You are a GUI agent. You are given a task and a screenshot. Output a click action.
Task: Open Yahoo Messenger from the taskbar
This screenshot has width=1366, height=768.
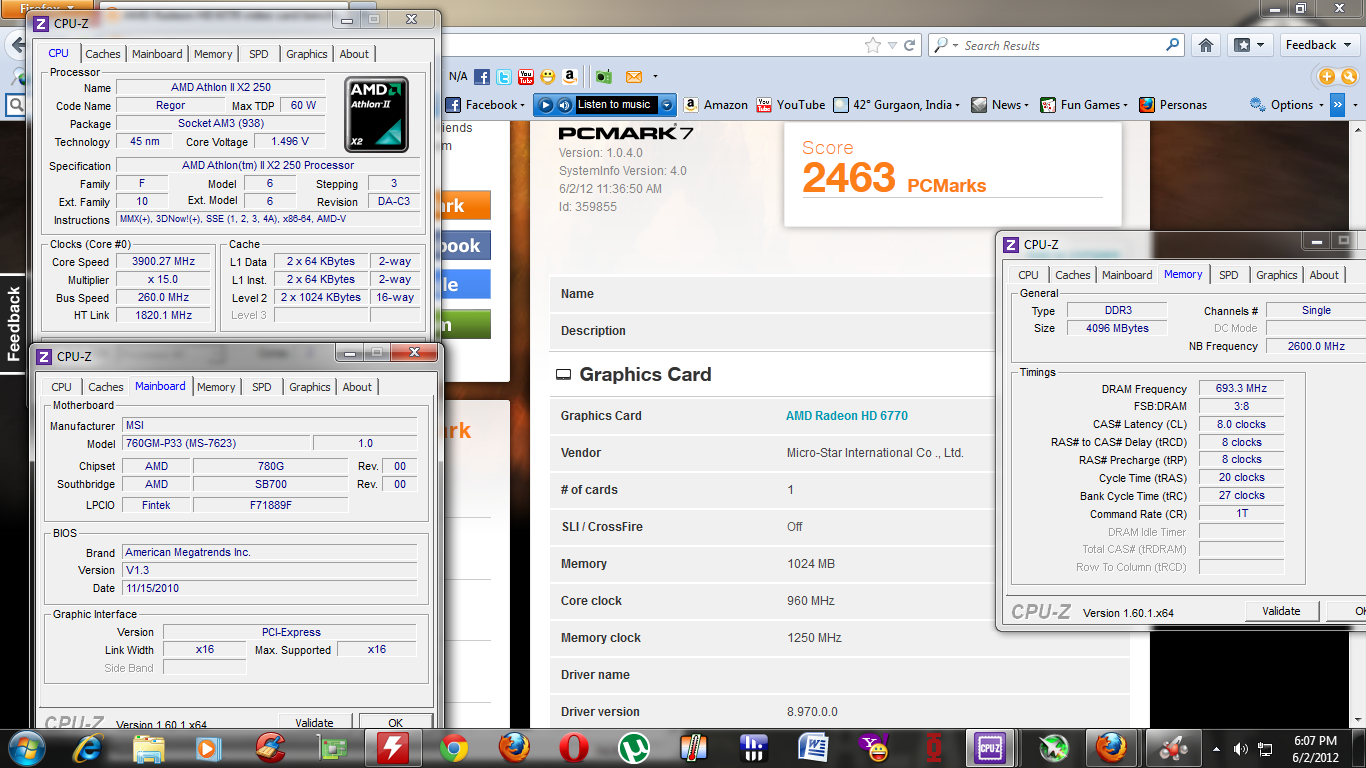(874, 747)
